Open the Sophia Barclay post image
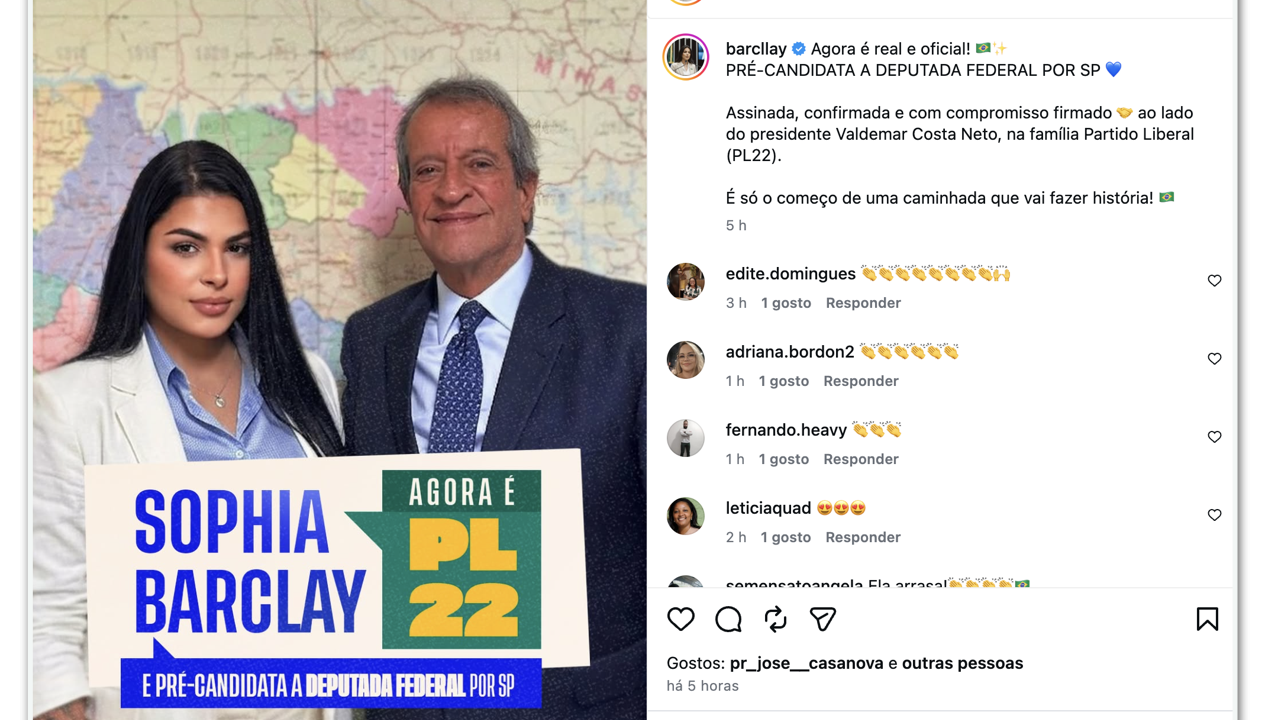Image resolution: width=1278 pixels, height=720 pixels. (x=340, y=360)
